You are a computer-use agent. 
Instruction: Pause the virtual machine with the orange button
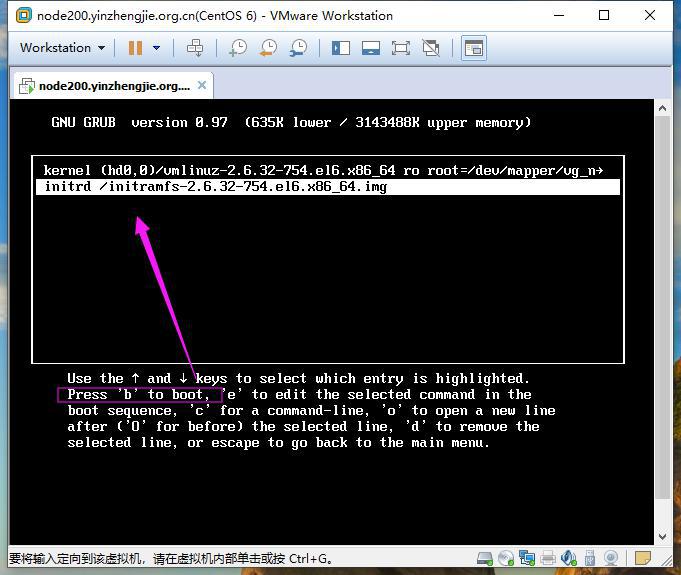point(136,48)
